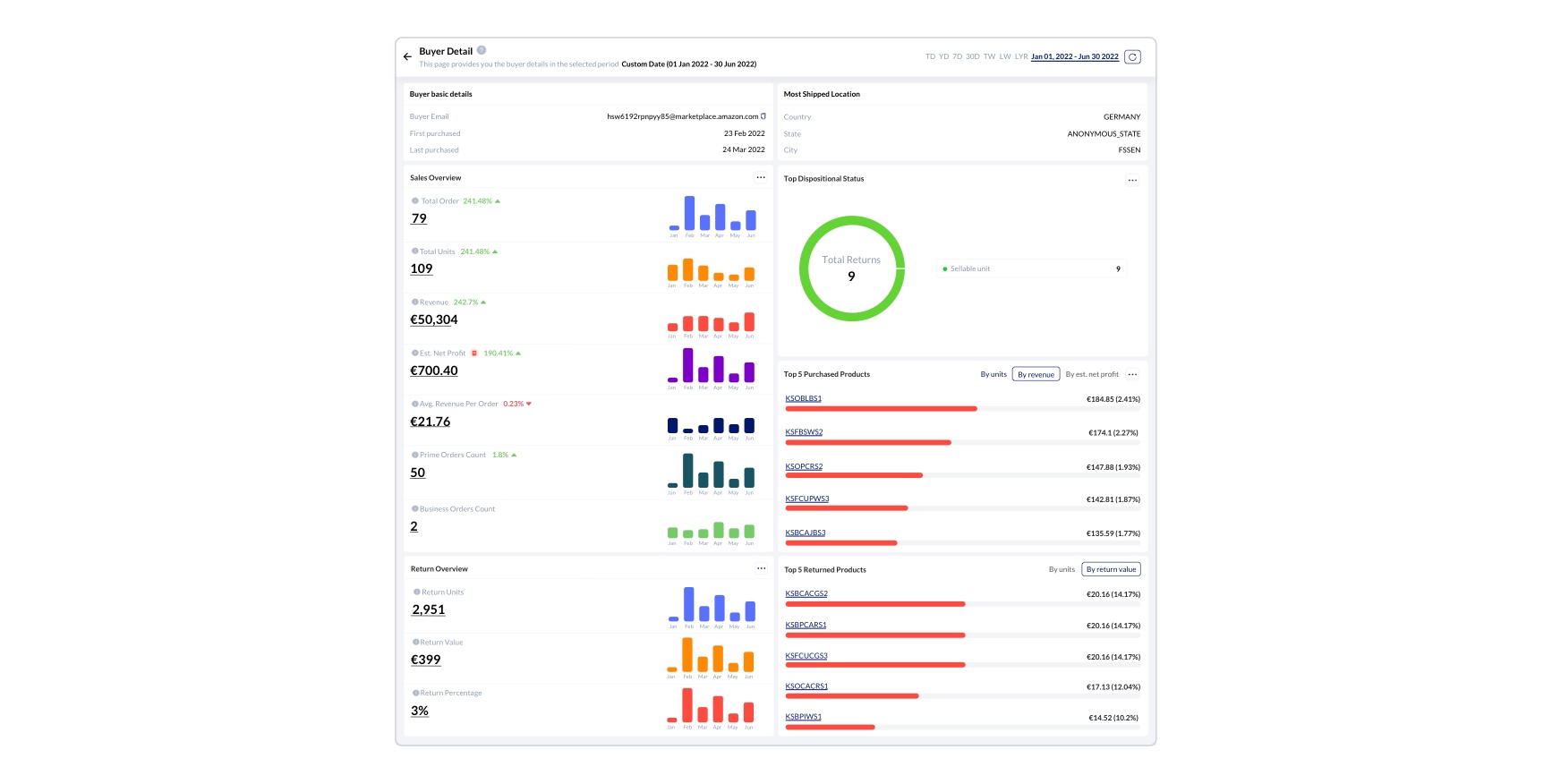Open returned product KSBCACGS2

(x=806, y=593)
